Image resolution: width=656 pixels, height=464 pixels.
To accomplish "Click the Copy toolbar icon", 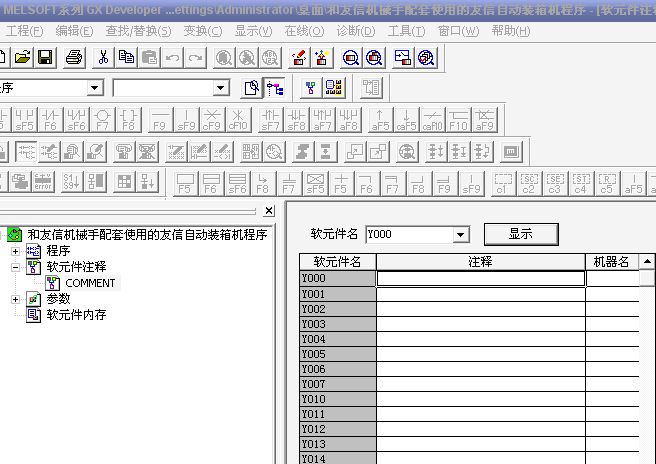I will pos(126,57).
